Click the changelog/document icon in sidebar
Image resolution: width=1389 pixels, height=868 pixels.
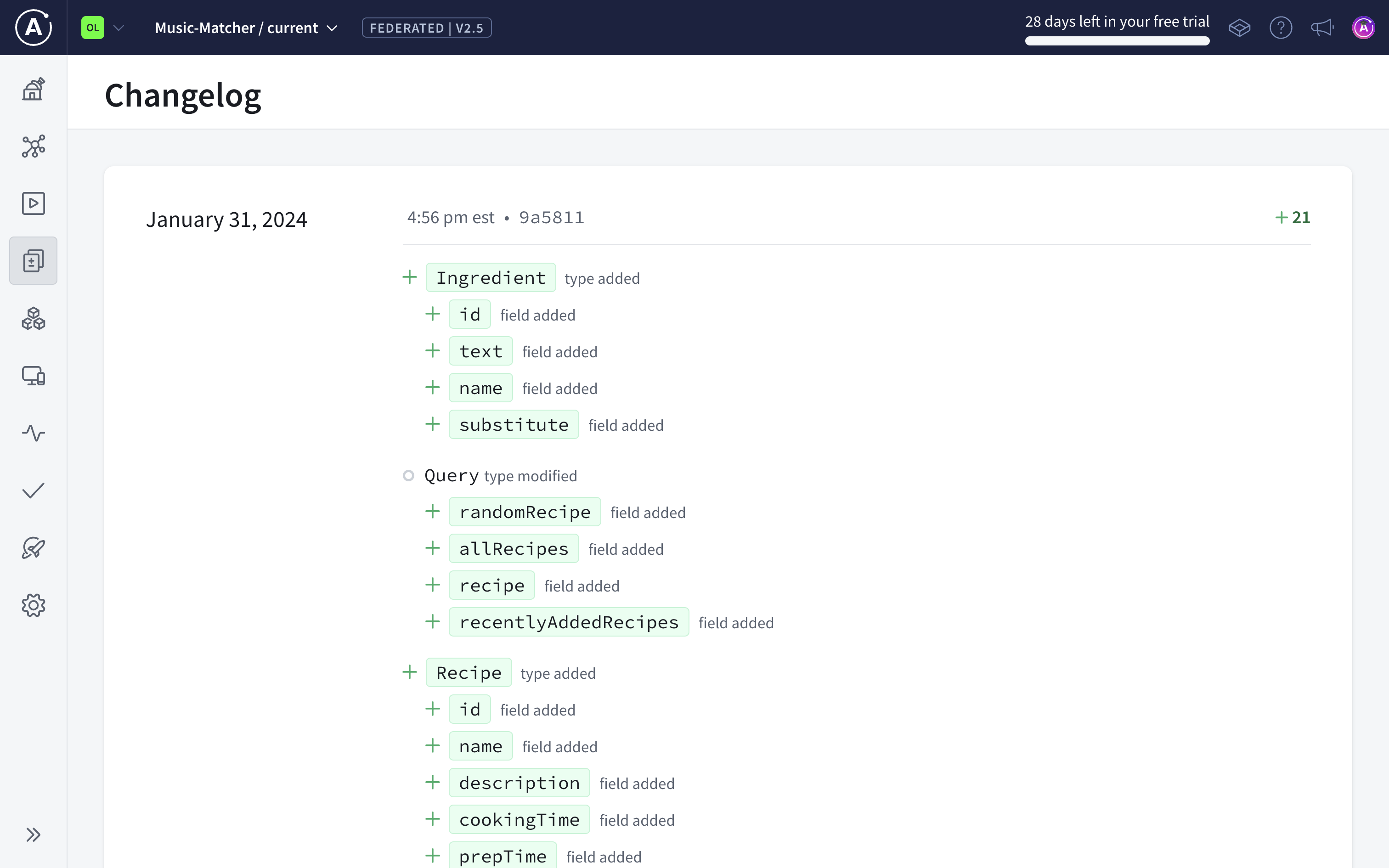[x=34, y=261]
